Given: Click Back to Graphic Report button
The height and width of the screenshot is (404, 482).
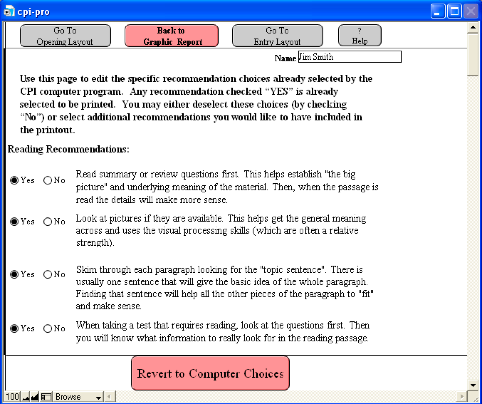Looking at the screenshot, I should coord(172,36).
